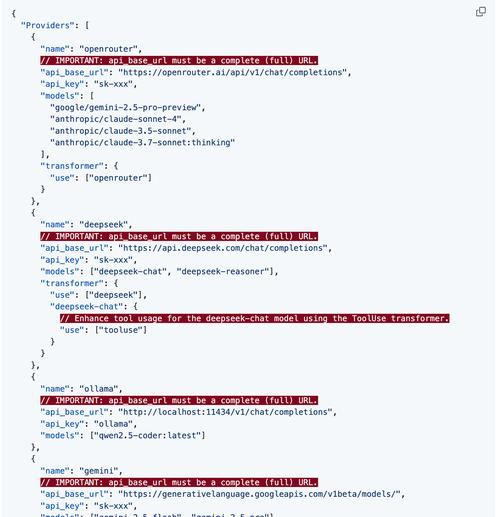This screenshot has width=500, height=517.
Task: Click the "google/gemini-2.5-pro-preview" model entry
Action: pos(125,107)
